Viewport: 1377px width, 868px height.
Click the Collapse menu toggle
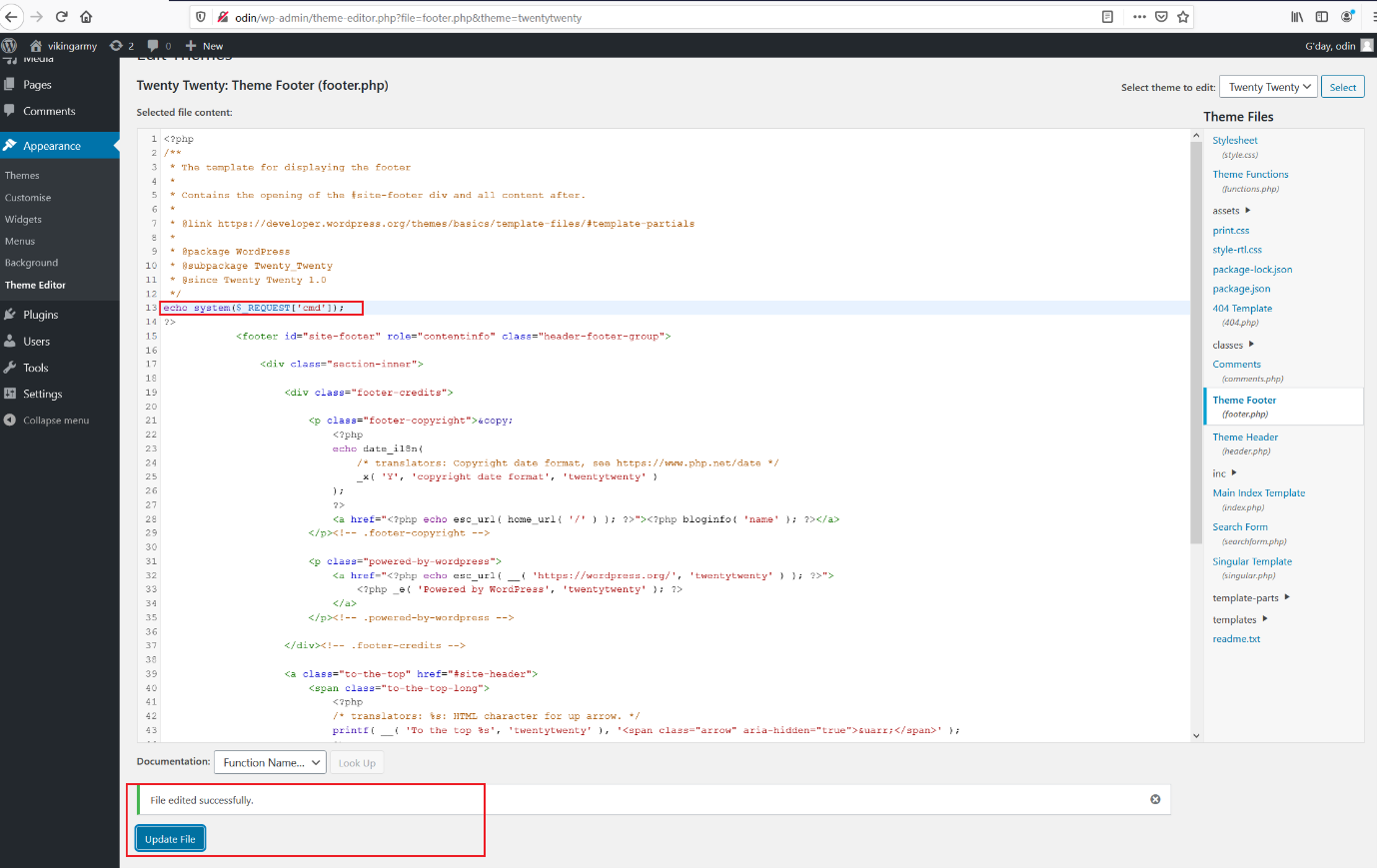coord(56,421)
